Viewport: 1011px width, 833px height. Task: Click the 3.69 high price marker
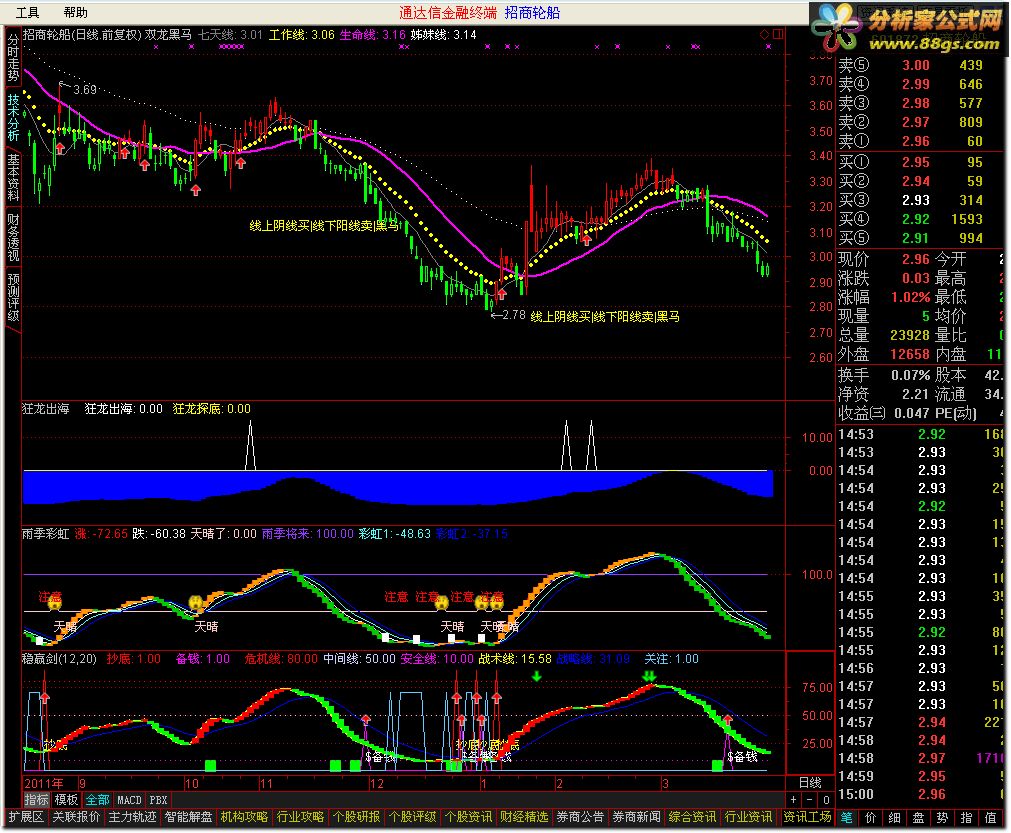point(84,90)
